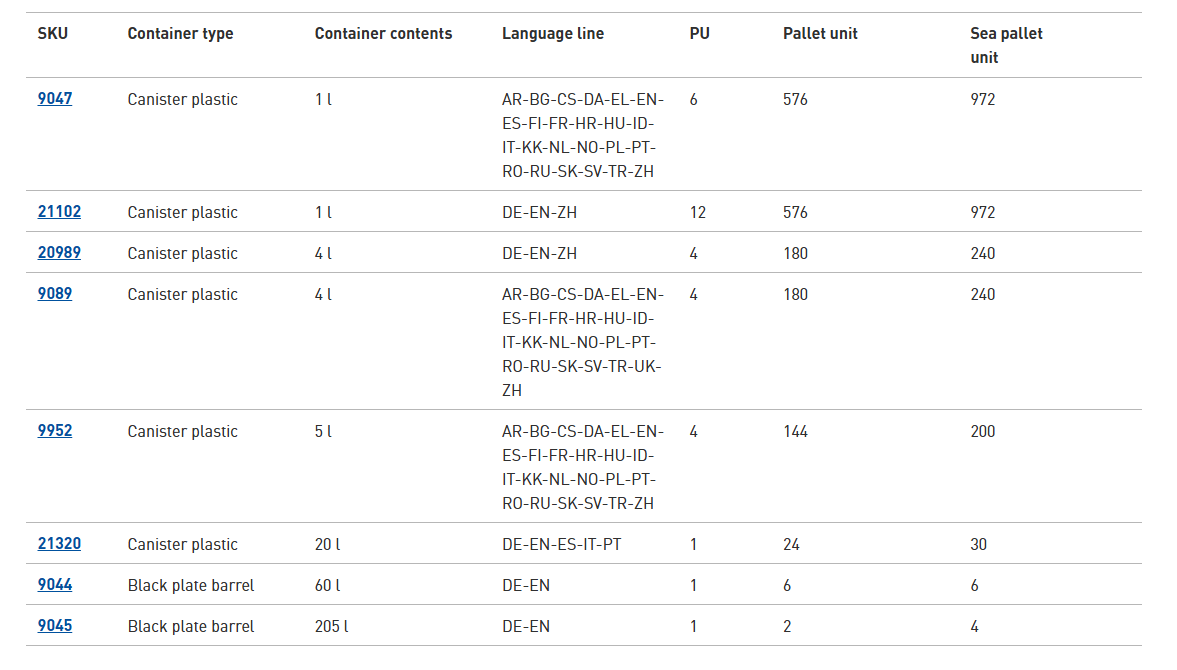Open SKU 9047 product link

[55, 99]
